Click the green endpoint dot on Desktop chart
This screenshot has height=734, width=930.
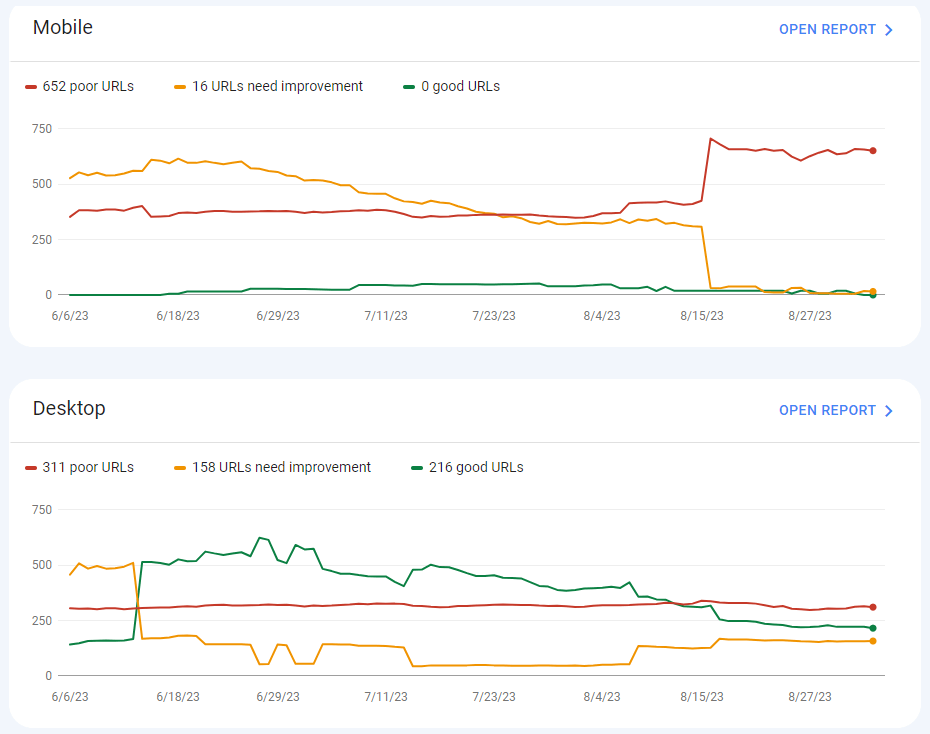coord(874,628)
